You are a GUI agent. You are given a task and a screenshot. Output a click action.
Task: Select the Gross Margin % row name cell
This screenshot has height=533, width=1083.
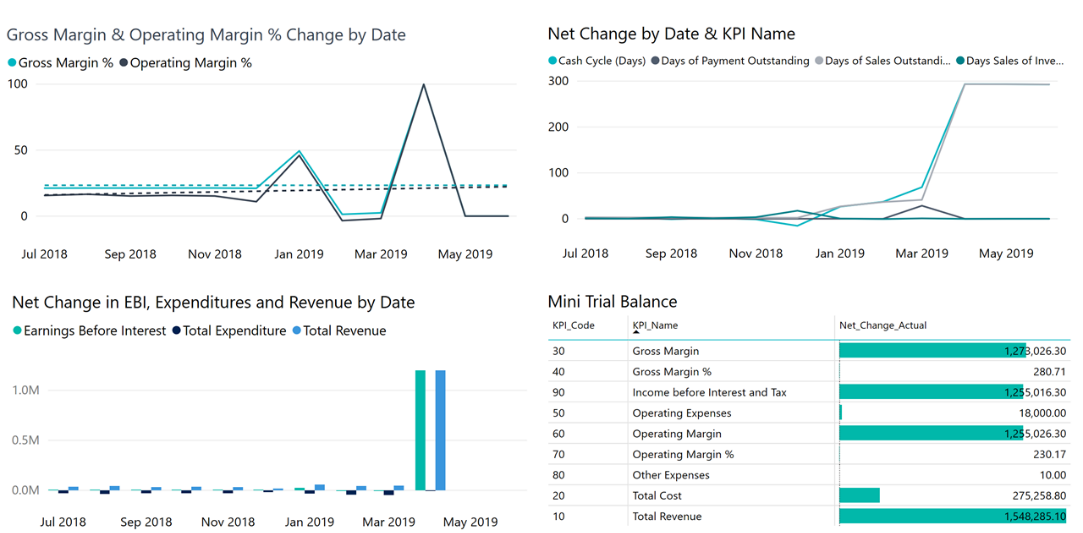(x=731, y=371)
